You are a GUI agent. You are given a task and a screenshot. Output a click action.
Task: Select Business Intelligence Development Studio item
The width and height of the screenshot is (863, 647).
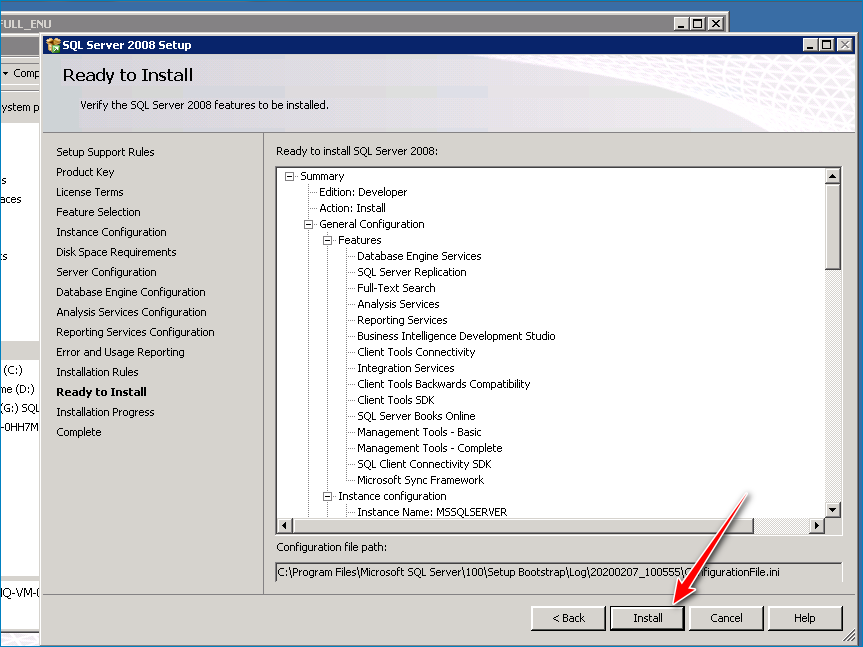point(456,336)
